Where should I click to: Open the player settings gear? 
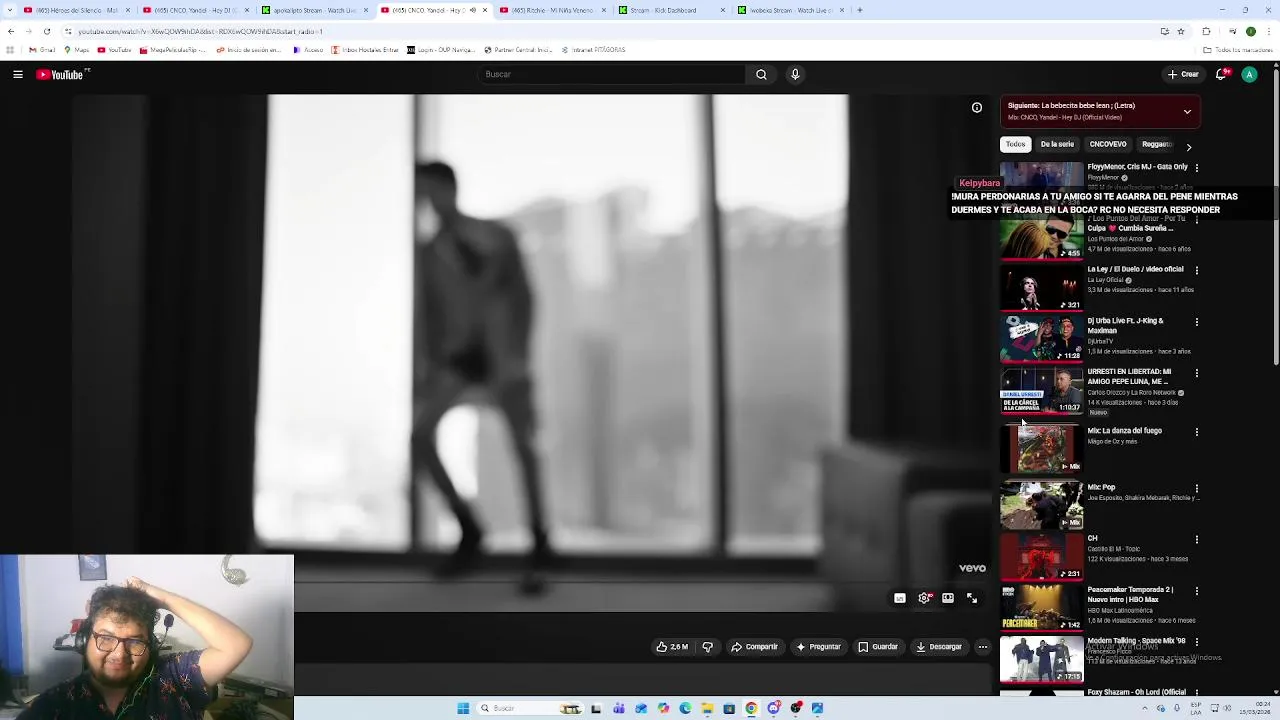(924, 598)
